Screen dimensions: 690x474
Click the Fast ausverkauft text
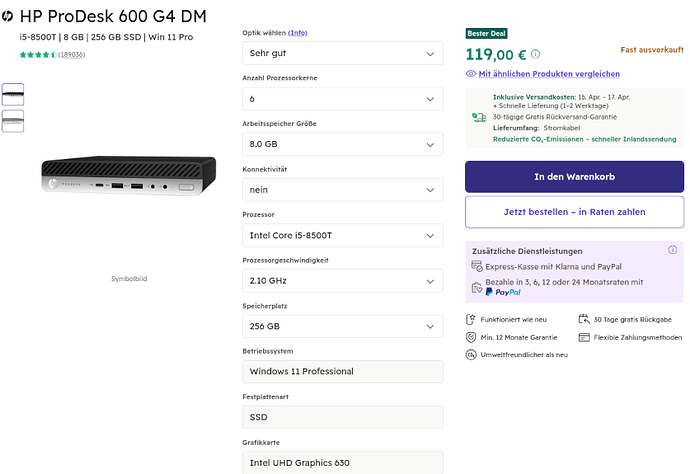(x=652, y=50)
